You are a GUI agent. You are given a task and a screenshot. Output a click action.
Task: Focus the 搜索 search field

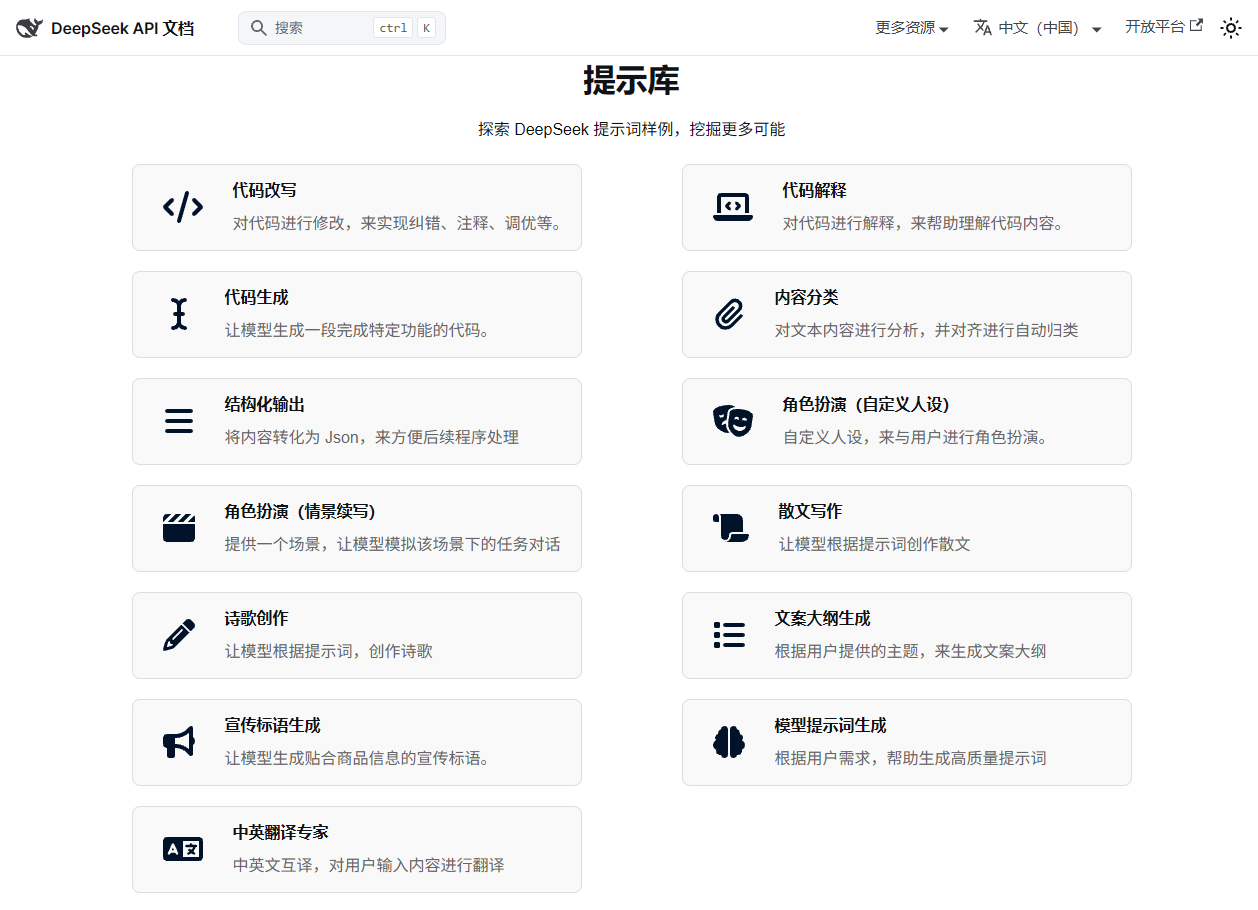tap(342, 28)
